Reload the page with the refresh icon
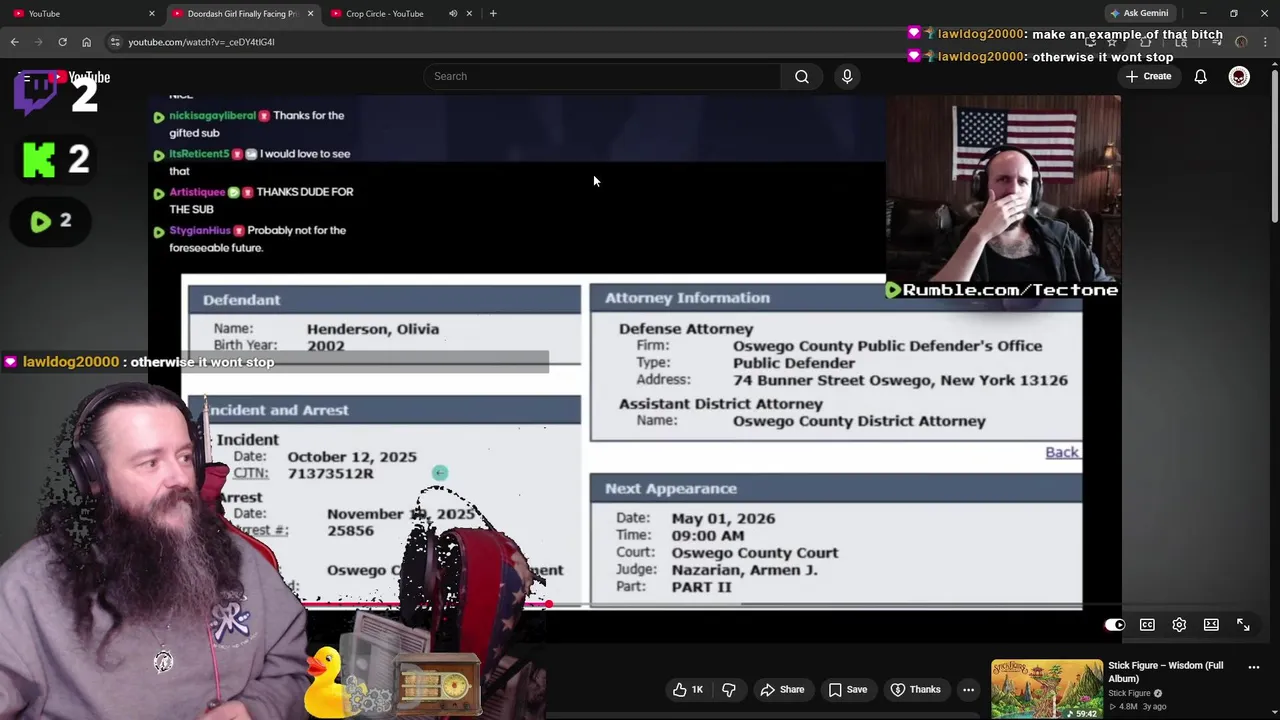Image resolution: width=1280 pixels, height=720 pixels. [62, 42]
